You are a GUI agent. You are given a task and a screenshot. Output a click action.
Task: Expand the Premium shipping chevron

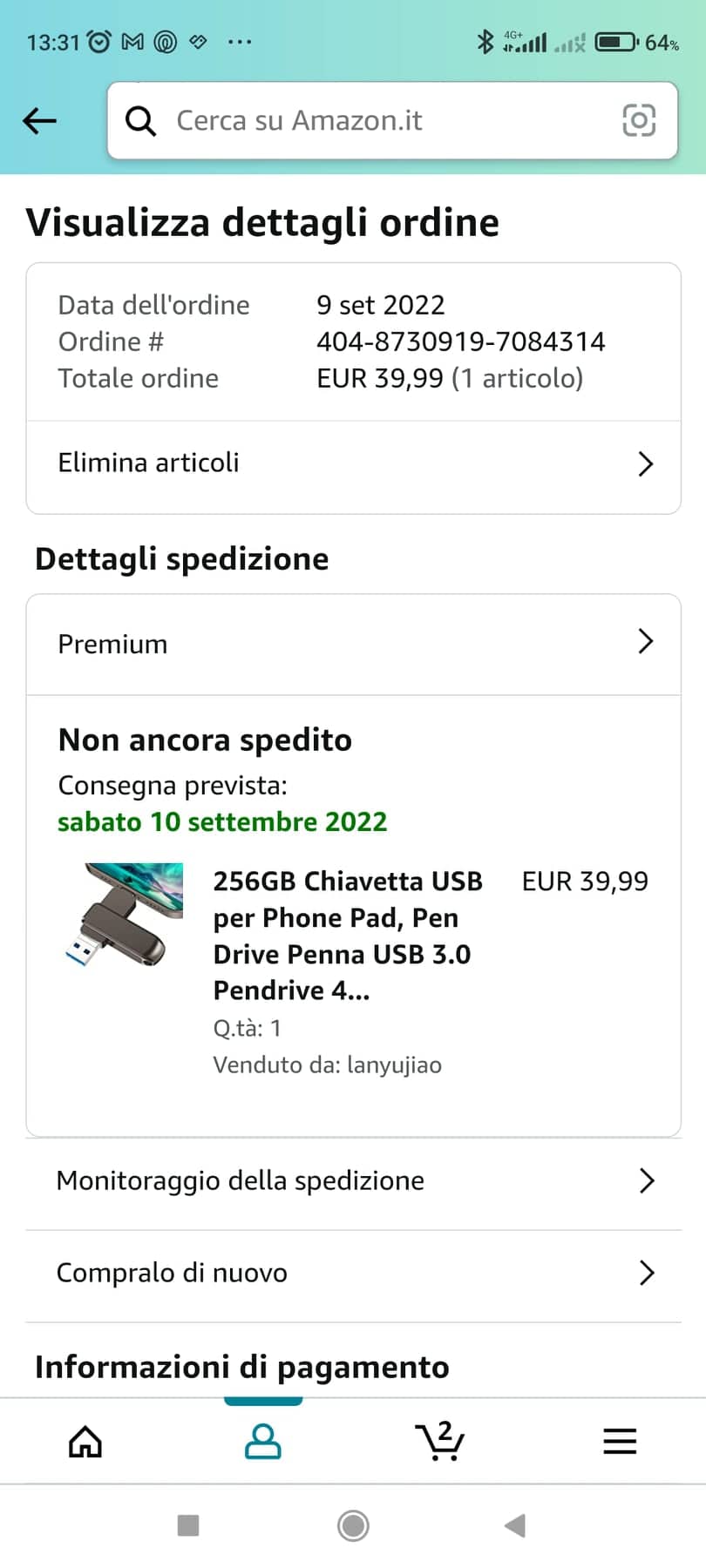pyautogui.click(x=646, y=641)
